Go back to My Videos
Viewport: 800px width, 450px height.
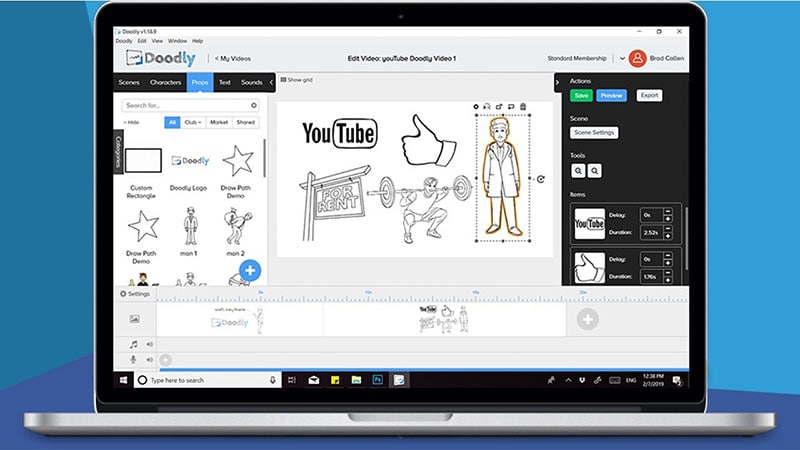tap(233, 59)
